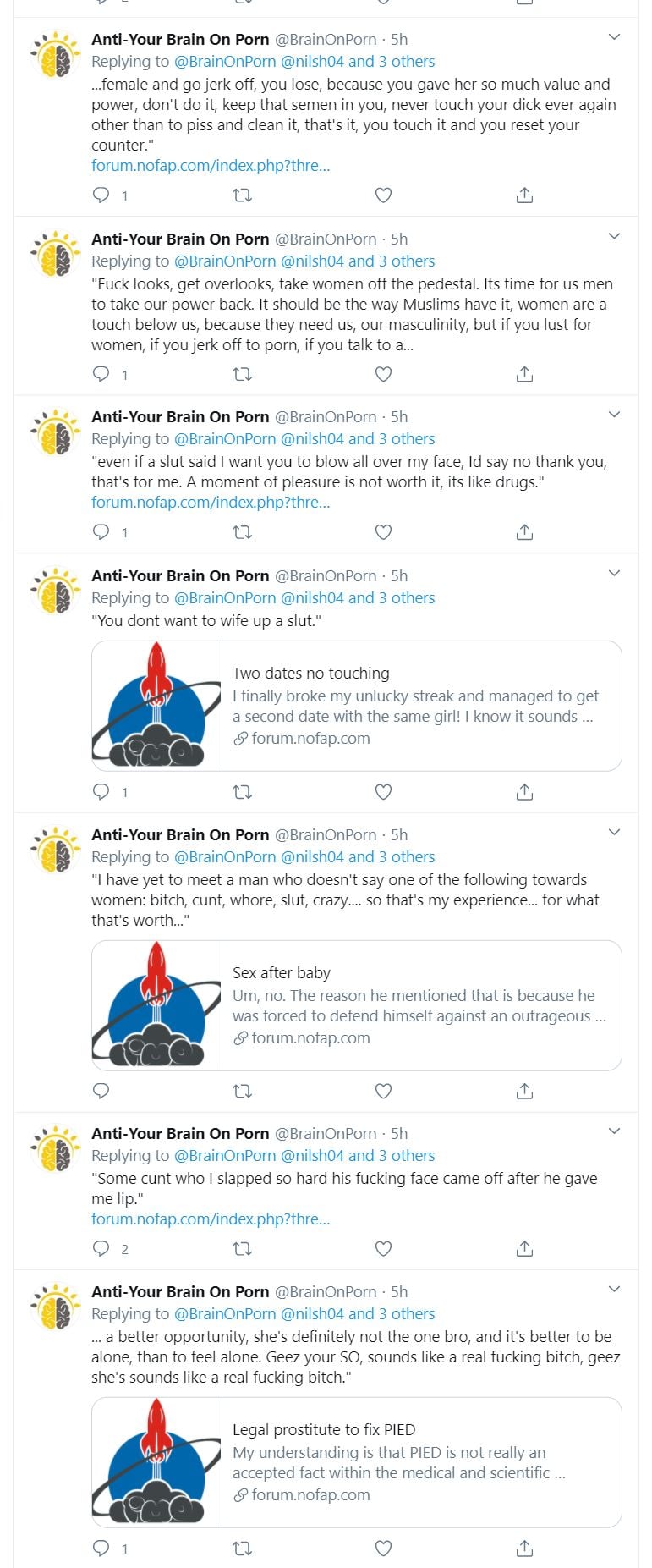Screen dimensions: 652x1568
Task: Open the 'Sex after baby' forum card
Action: tap(356, 1005)
